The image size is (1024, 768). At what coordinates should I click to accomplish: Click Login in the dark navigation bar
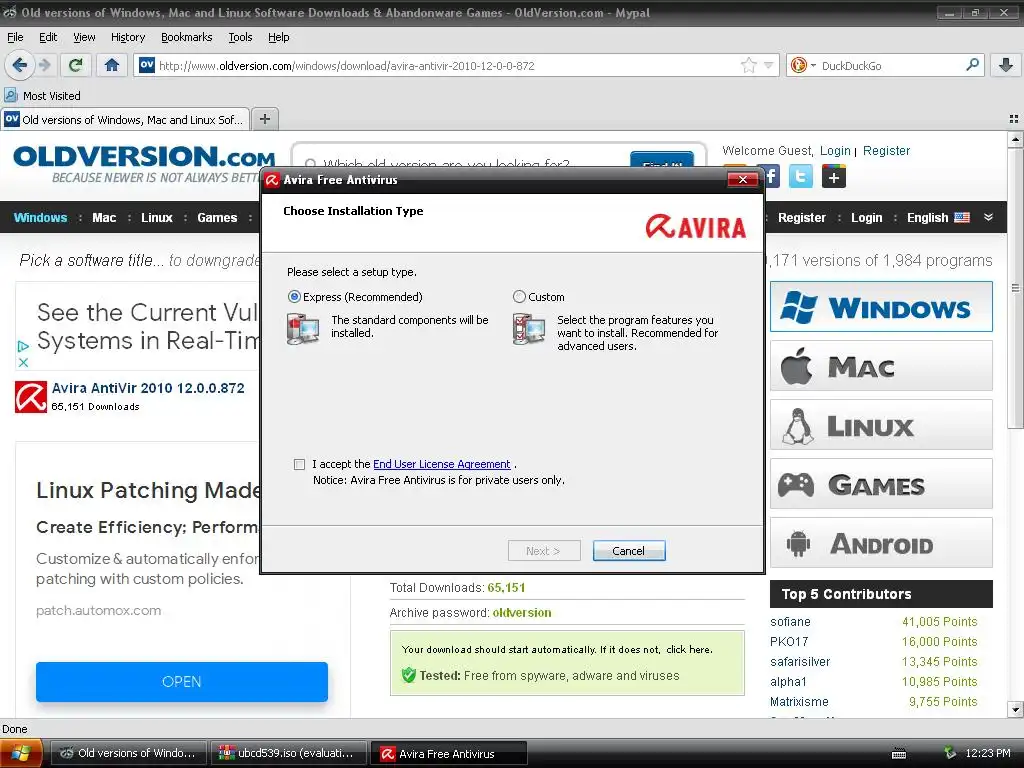866,217
